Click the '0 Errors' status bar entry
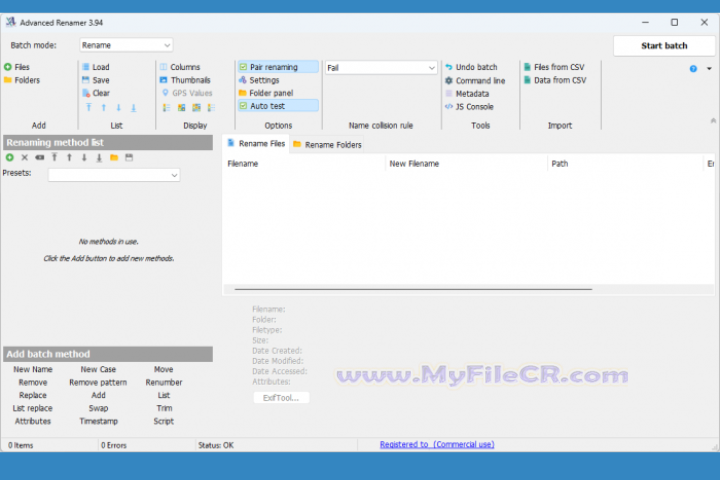The image size is (720, 480). point(114,445)
